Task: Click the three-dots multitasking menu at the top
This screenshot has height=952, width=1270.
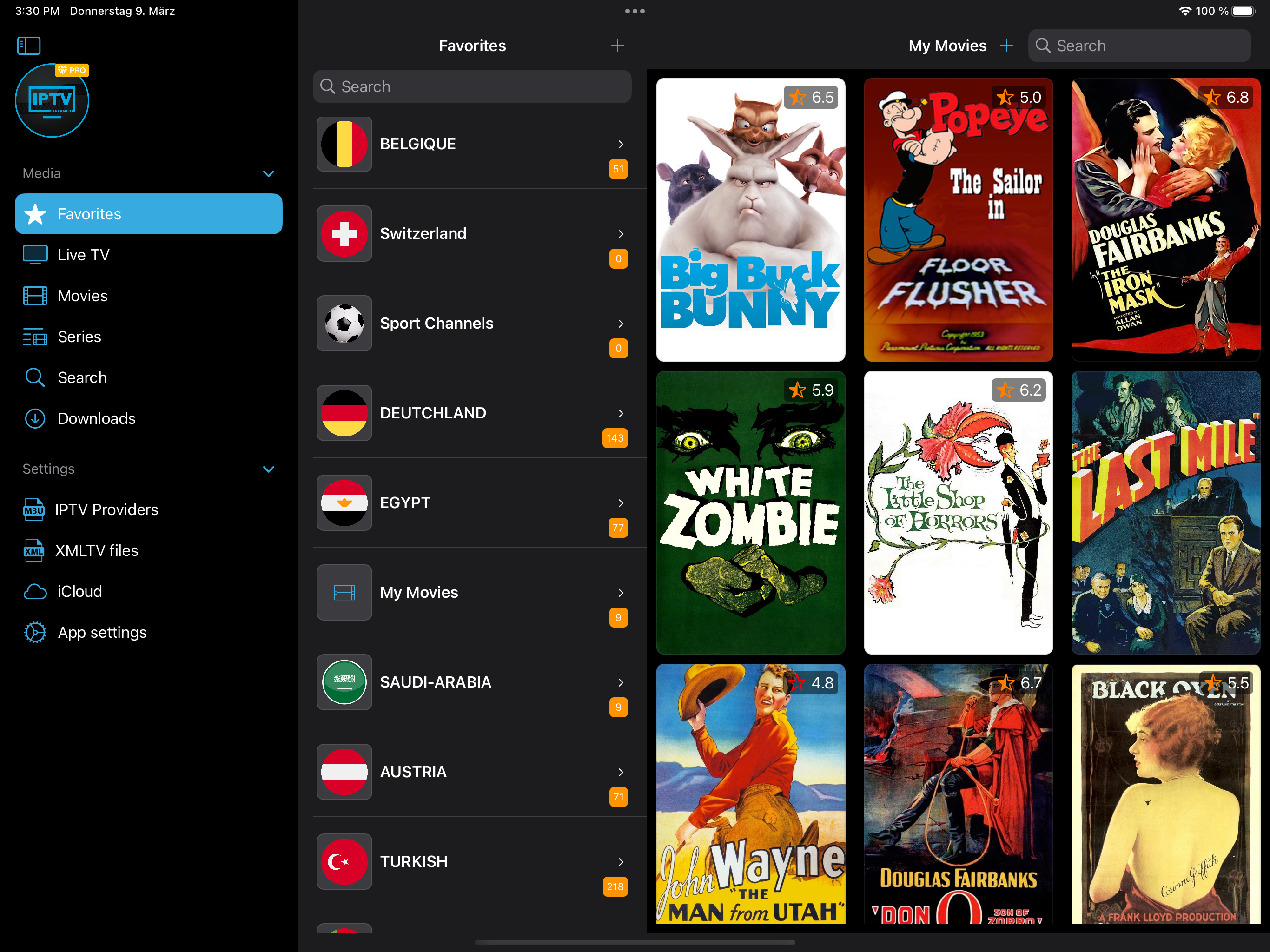Action: point(635,11)
